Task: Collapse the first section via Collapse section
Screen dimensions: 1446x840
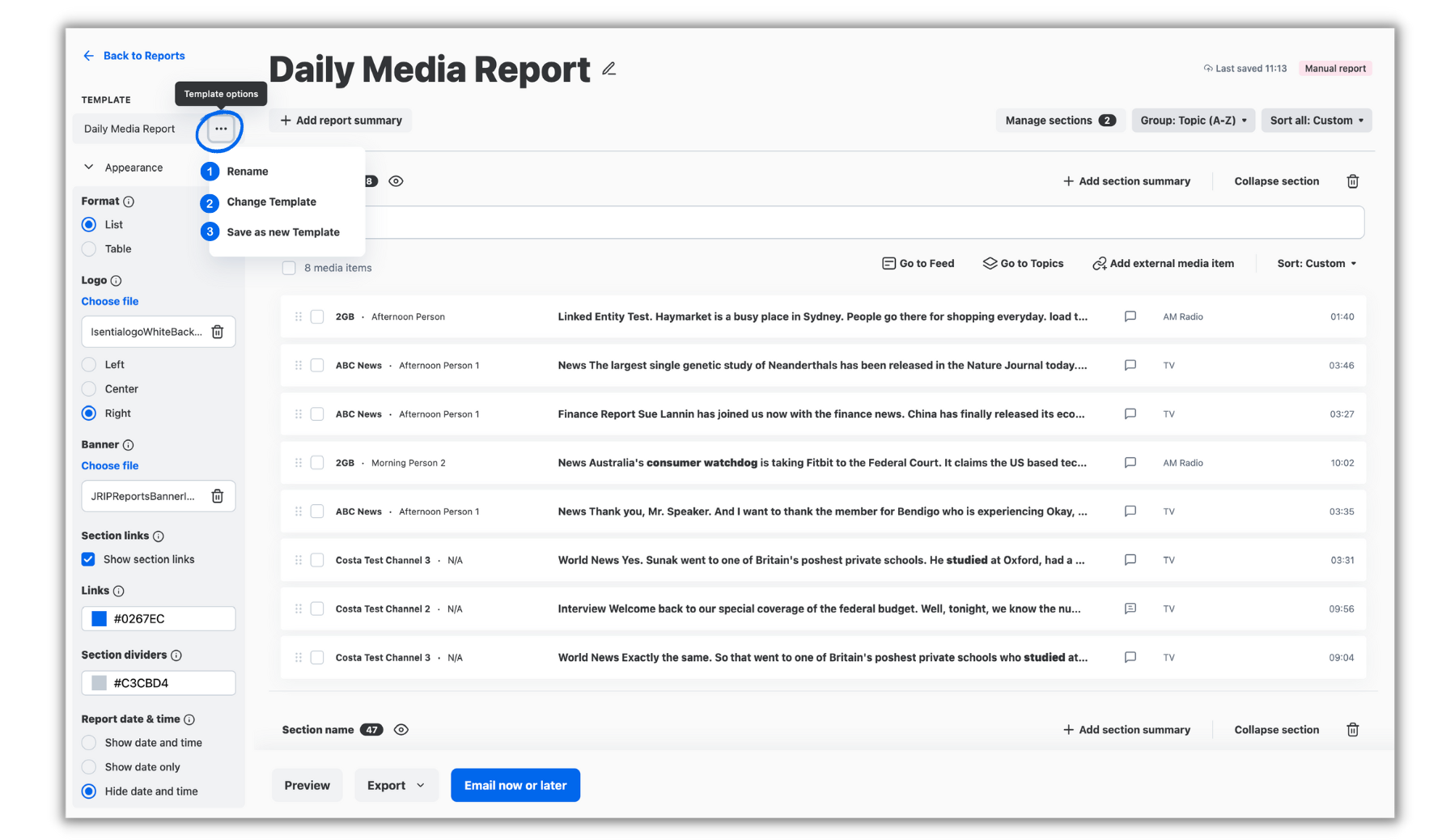Action: [1277, 181]
